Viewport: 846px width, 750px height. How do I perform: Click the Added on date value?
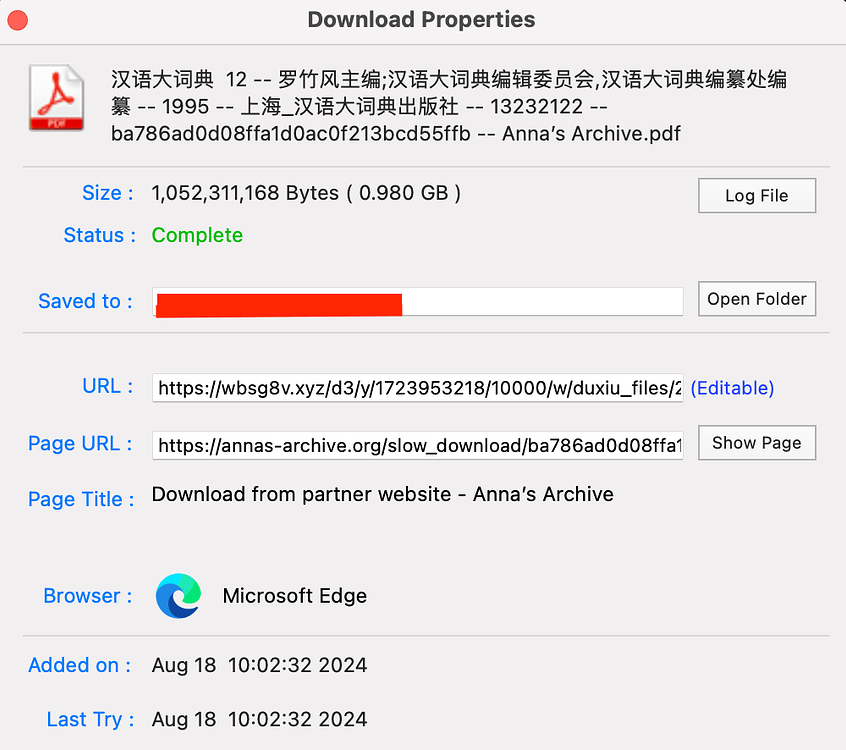click(x=259, y=665)
